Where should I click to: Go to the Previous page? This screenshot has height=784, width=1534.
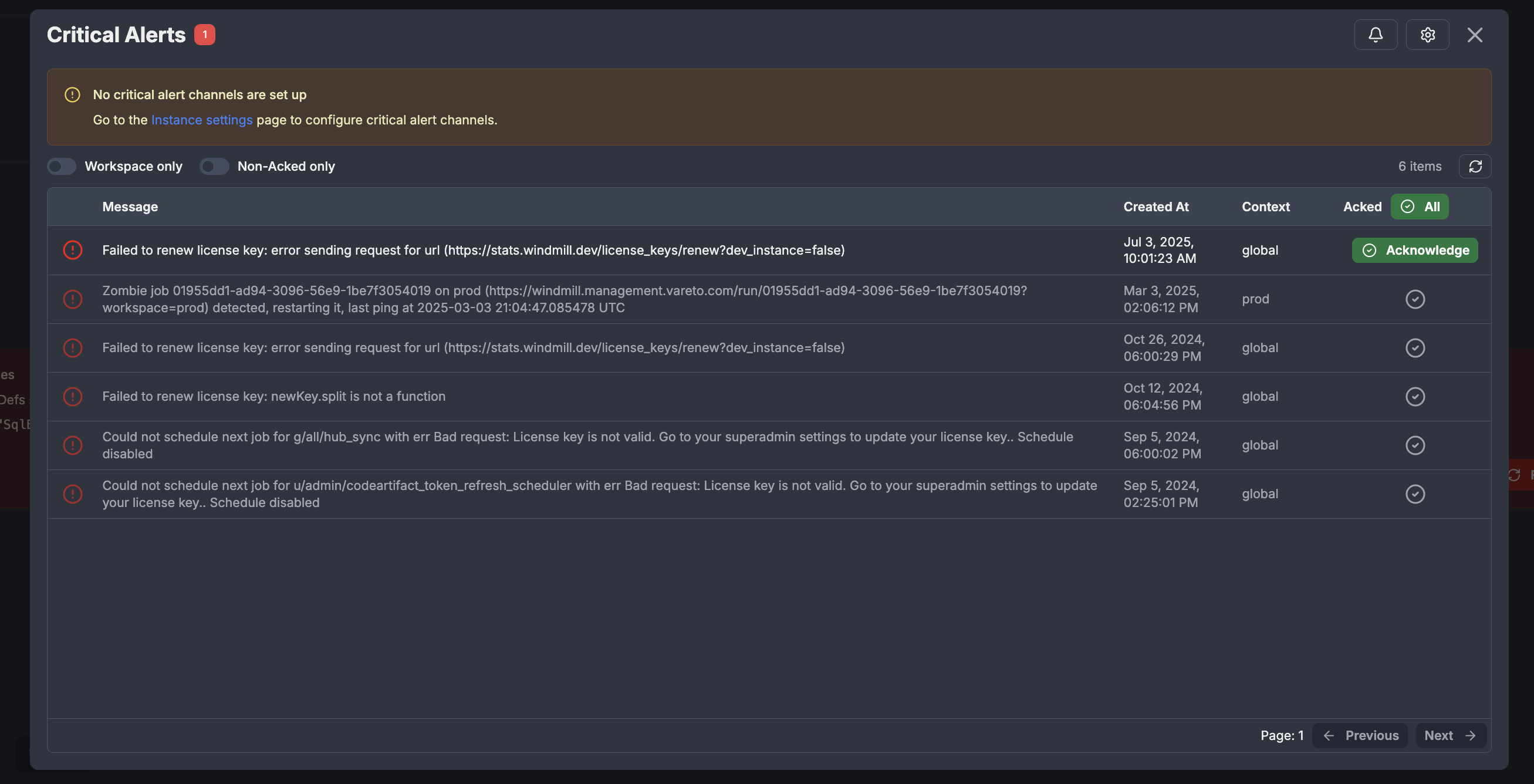(x=1360, y=736)
